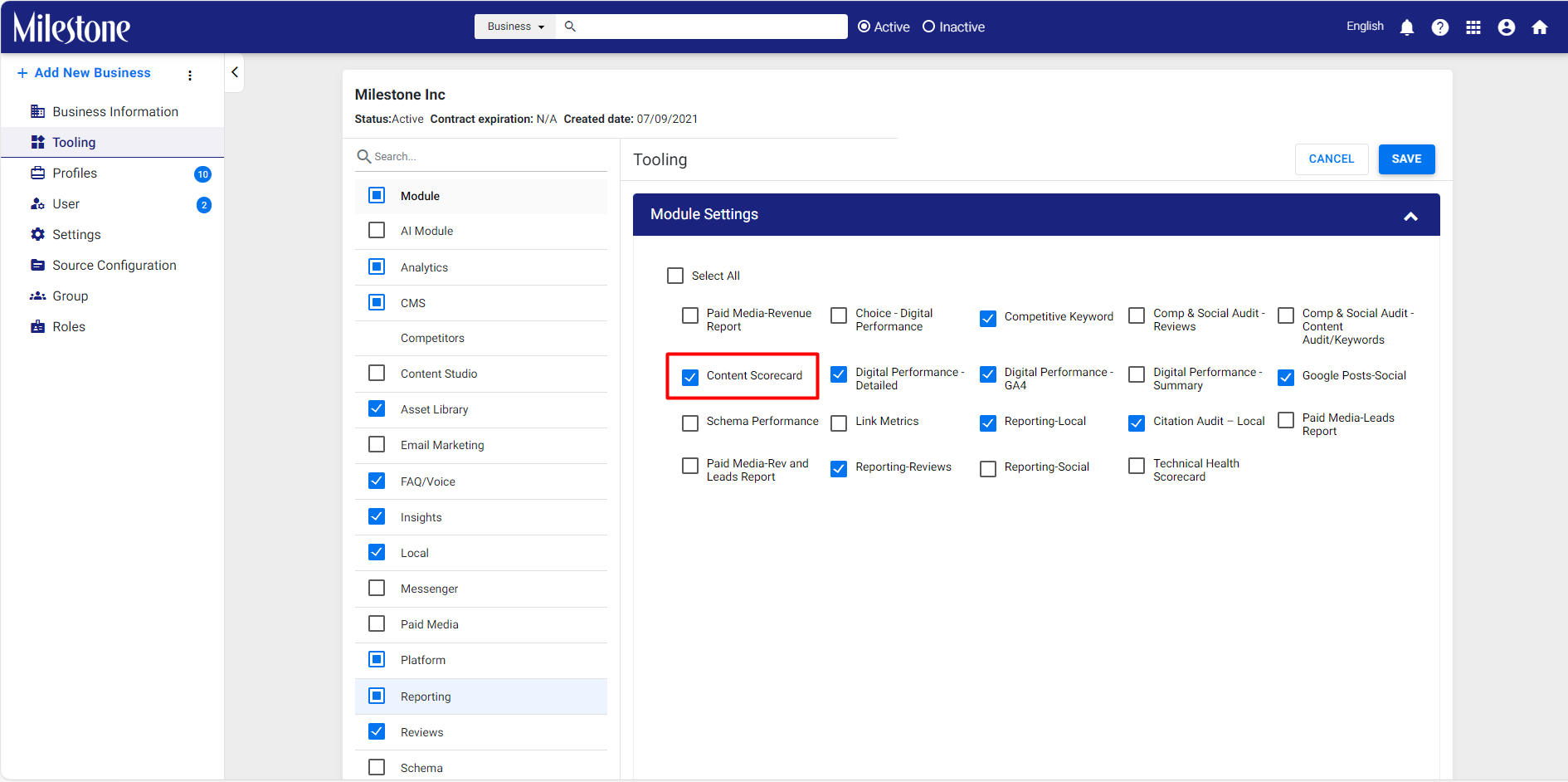Uncheck the Asset Library checkbox

(x=377, y=408)
